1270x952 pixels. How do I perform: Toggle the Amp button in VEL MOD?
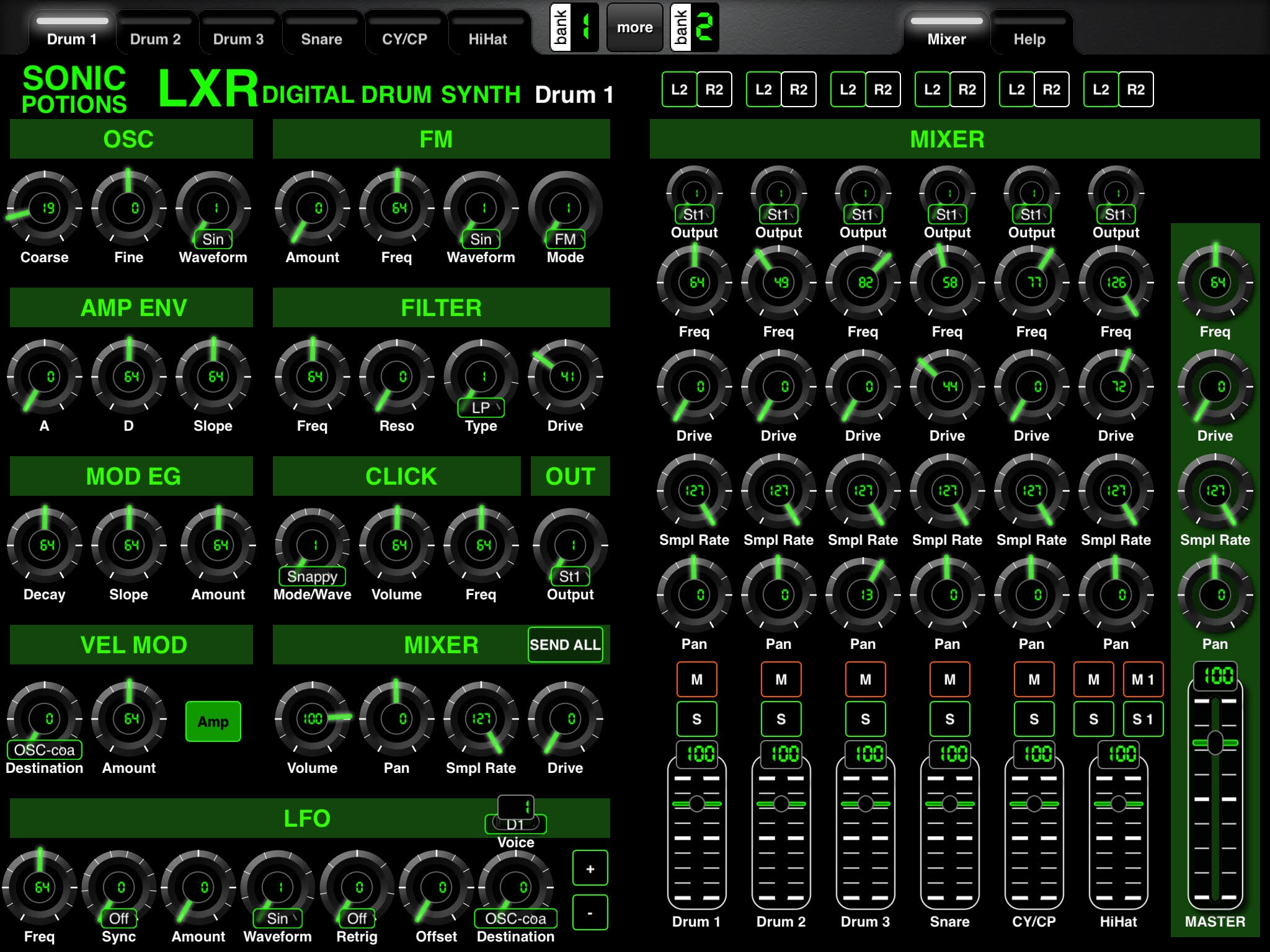213,721
